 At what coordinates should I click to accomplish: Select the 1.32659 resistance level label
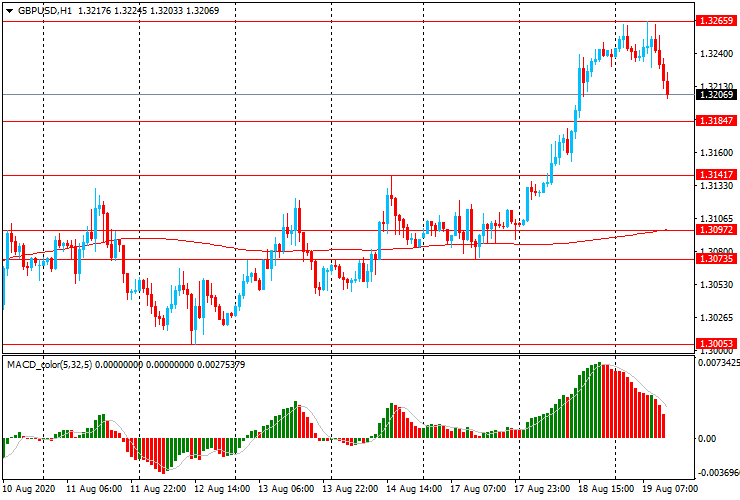coord(716,21)
